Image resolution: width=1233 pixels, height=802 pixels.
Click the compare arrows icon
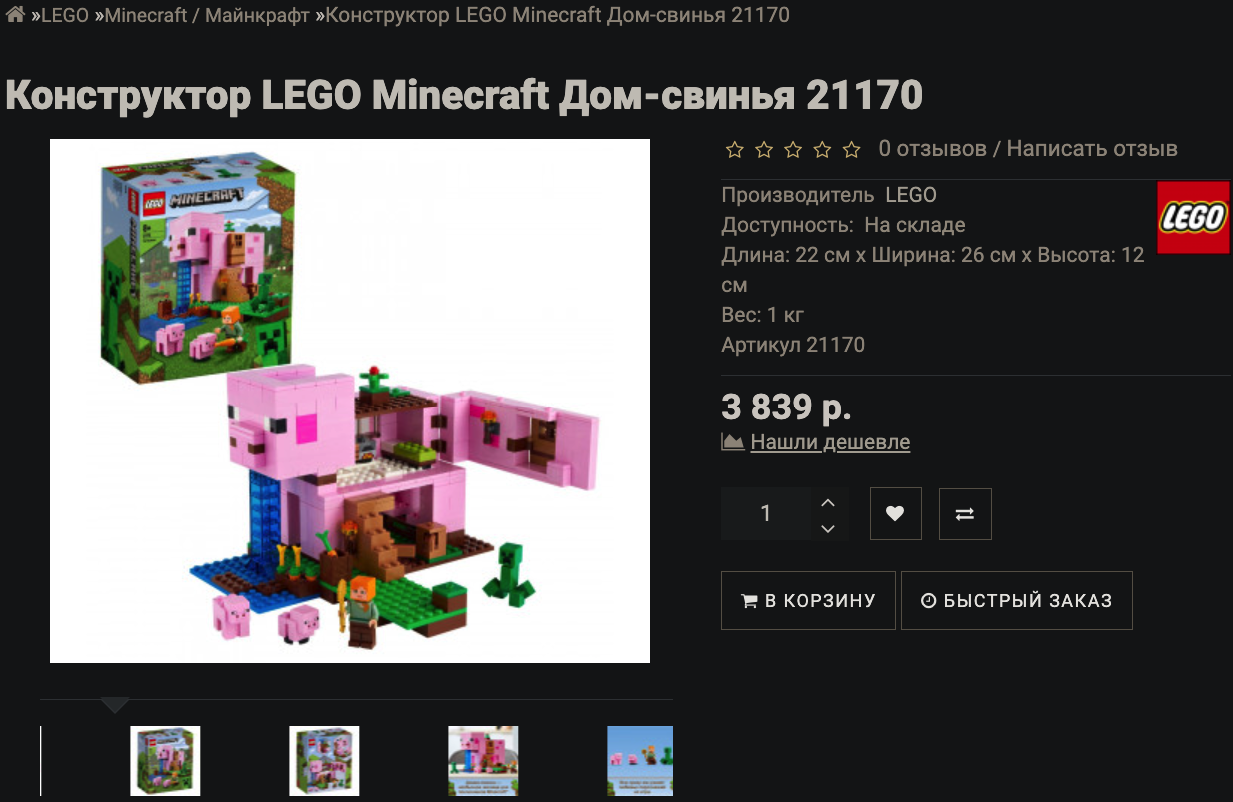click(965, 514)
